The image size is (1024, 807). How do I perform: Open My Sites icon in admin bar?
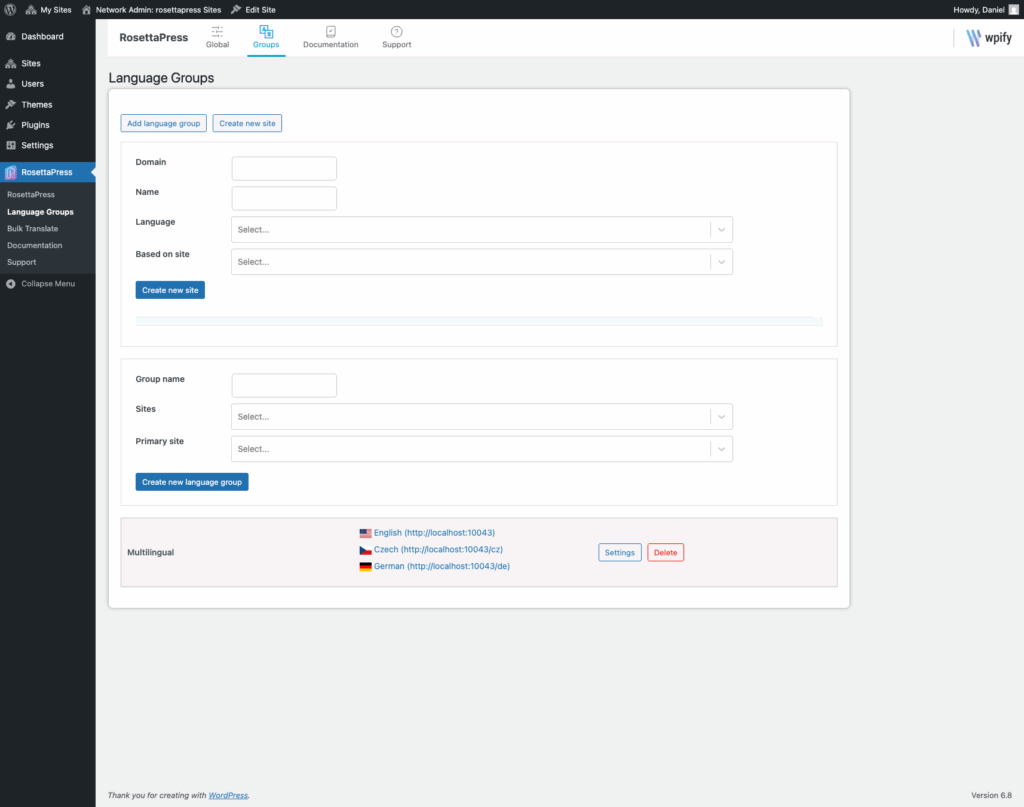tap(31, 10)
